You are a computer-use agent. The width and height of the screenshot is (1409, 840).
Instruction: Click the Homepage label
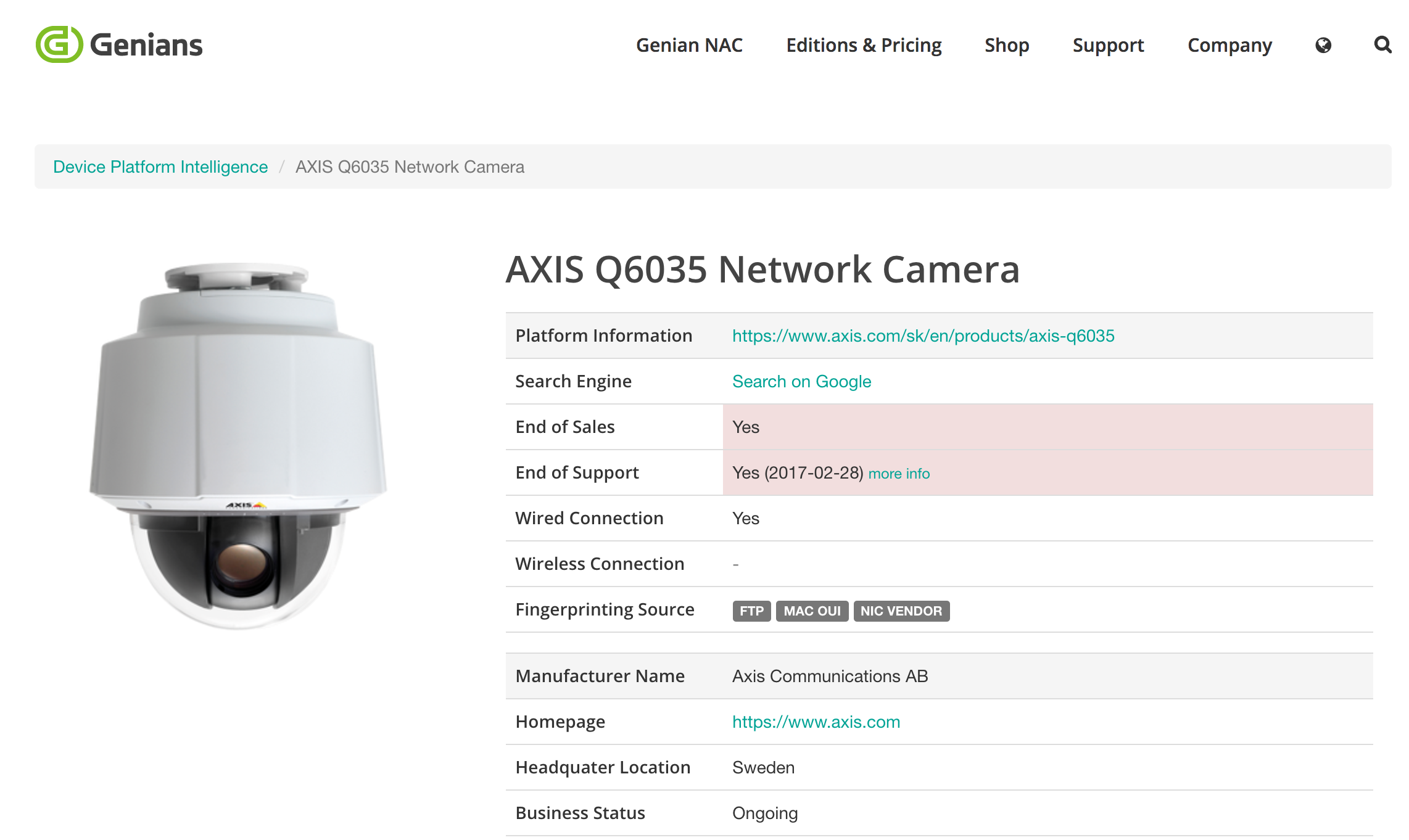coord(560,722)
